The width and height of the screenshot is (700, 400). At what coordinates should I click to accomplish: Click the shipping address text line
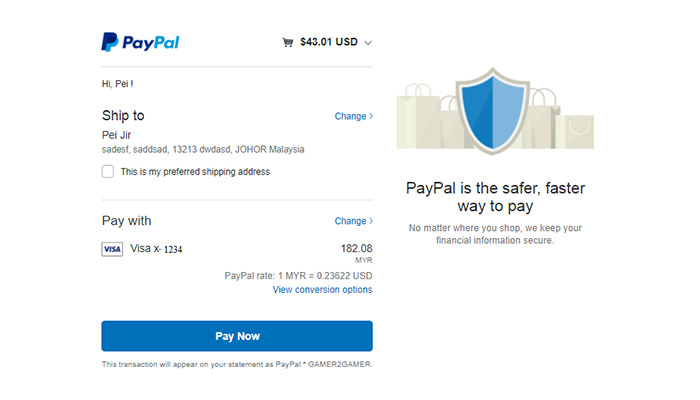[203, 150]
